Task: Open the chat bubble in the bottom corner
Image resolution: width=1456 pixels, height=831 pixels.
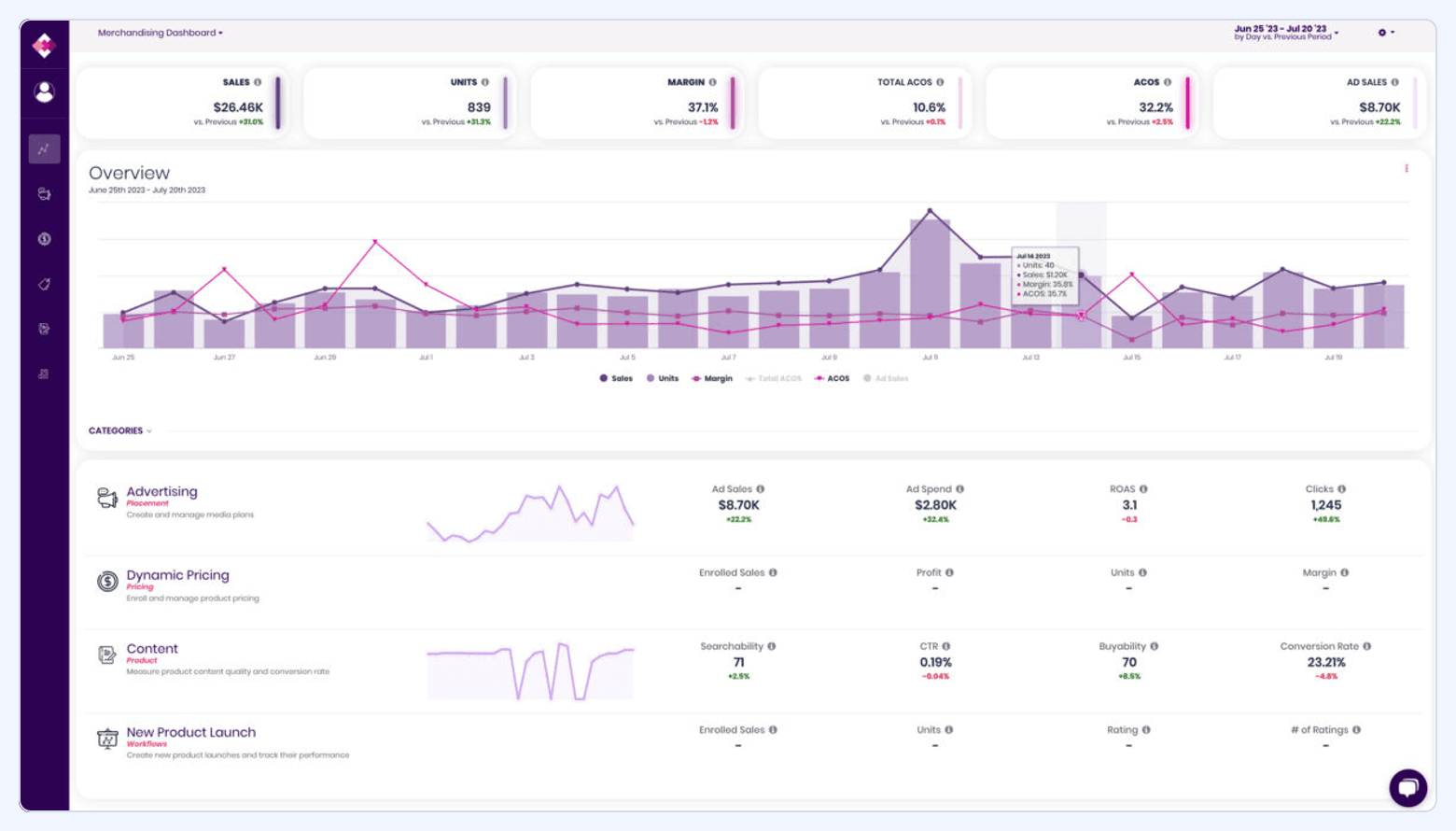Action: (1407, 787)
